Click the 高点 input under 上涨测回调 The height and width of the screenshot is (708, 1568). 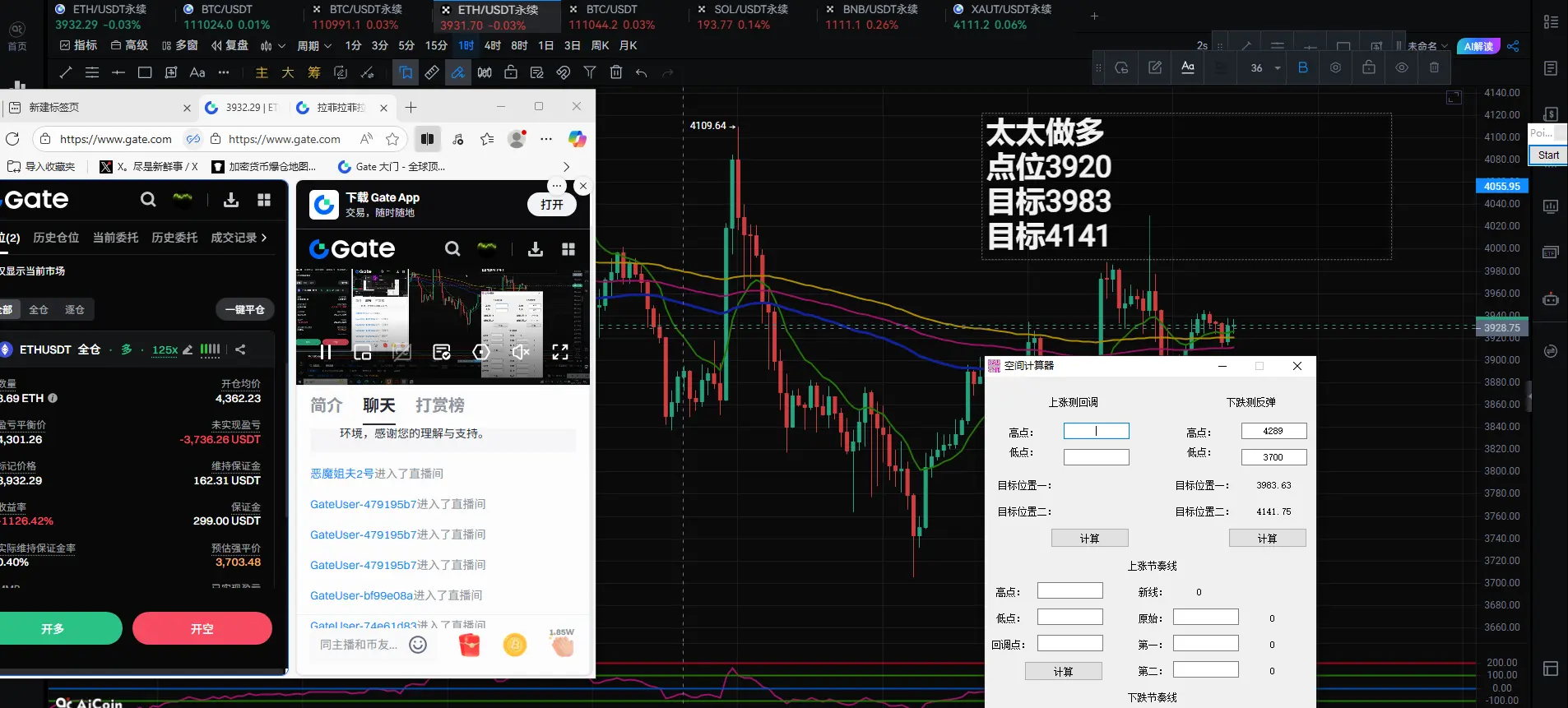[x=1097, y=431]
